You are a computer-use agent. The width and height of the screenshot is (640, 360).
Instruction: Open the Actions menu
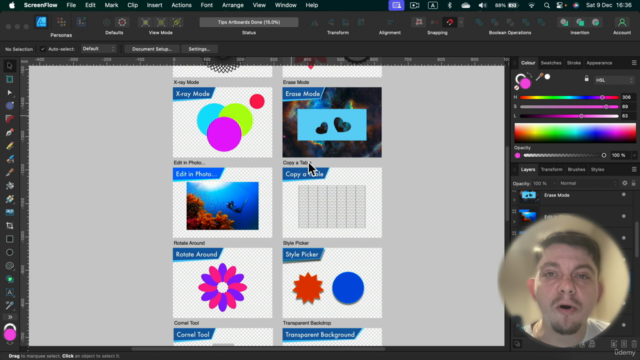181,5
